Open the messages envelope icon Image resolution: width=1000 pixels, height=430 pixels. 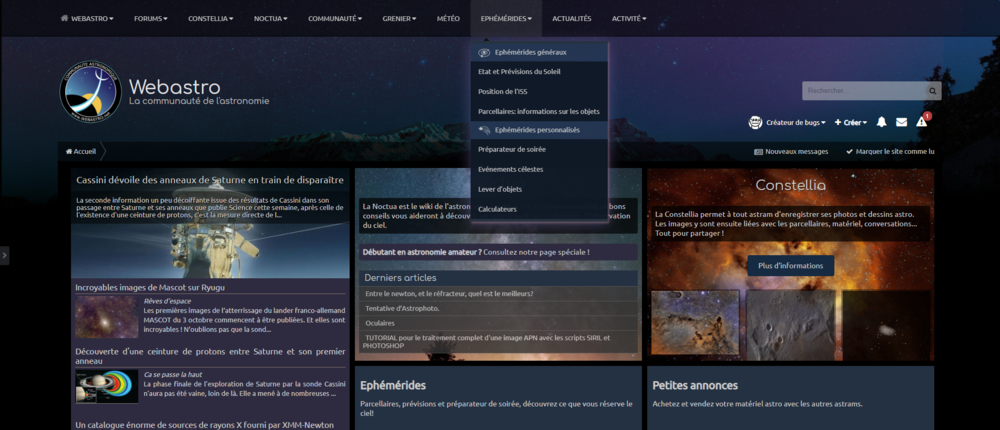tap(901, 122)
